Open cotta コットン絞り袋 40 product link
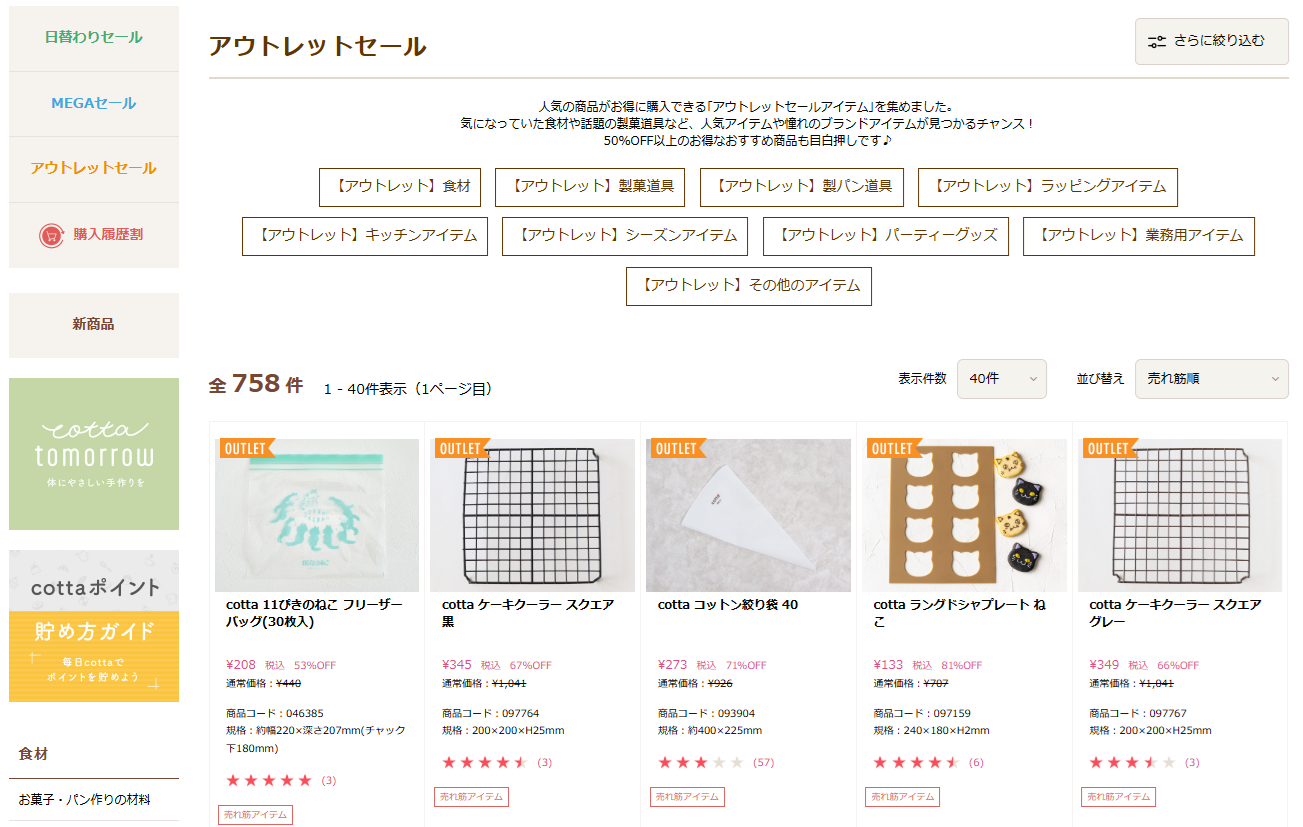This screenshot has width=1303, height=827. coord(727,605)
